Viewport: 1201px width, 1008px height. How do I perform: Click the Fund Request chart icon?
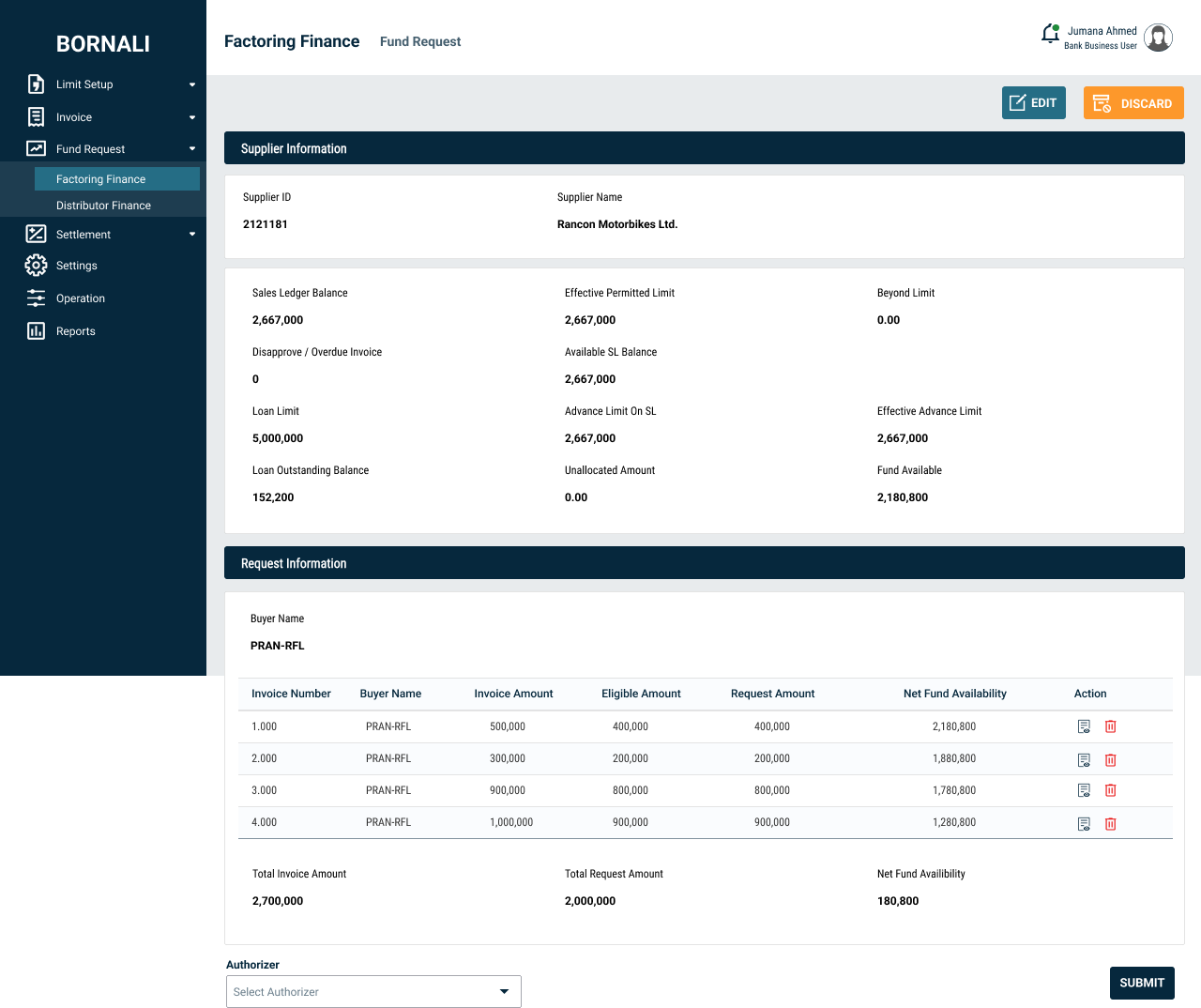(x=36, y=148)
